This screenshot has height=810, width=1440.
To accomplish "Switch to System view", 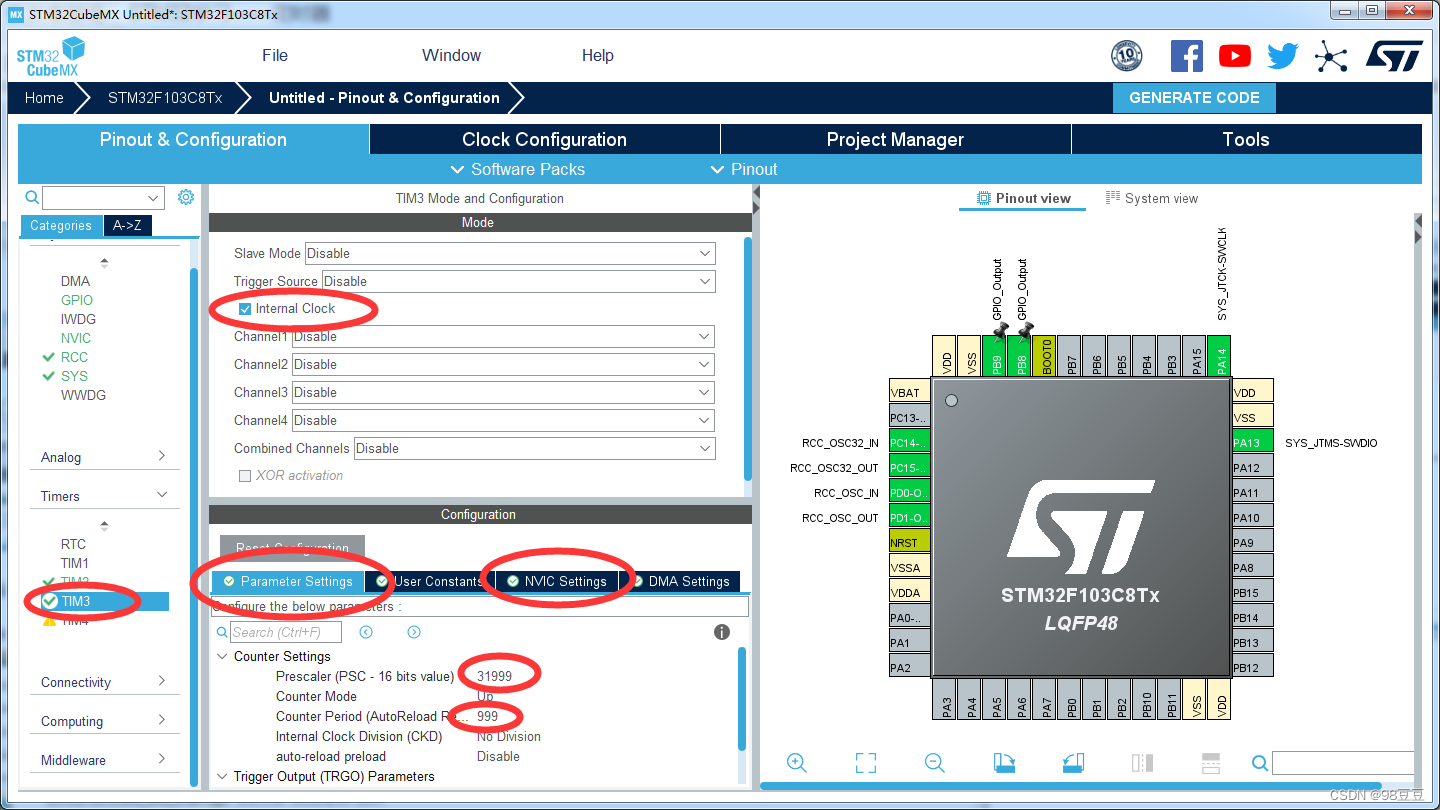I will pyautogui.click(x=1151, y=198).
